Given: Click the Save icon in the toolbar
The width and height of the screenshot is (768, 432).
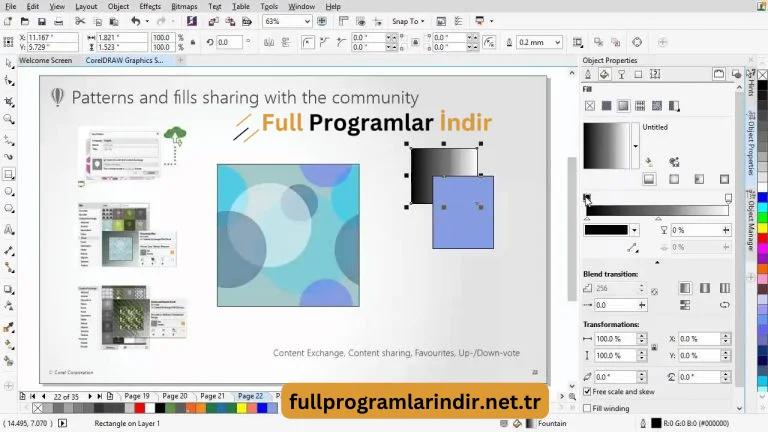Looking at the screenshot, I should point(42,22).
